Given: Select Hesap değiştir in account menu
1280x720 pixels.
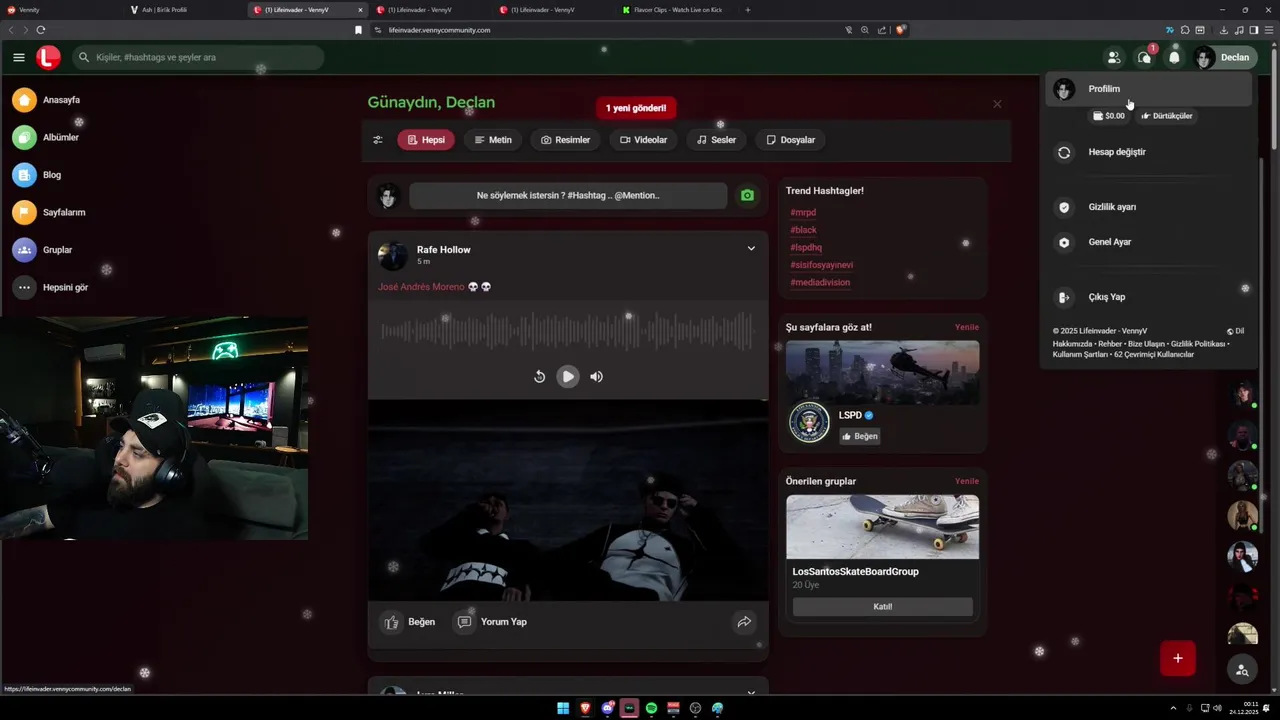Looking at the screenshot, I should click(x=1147, y=152).
